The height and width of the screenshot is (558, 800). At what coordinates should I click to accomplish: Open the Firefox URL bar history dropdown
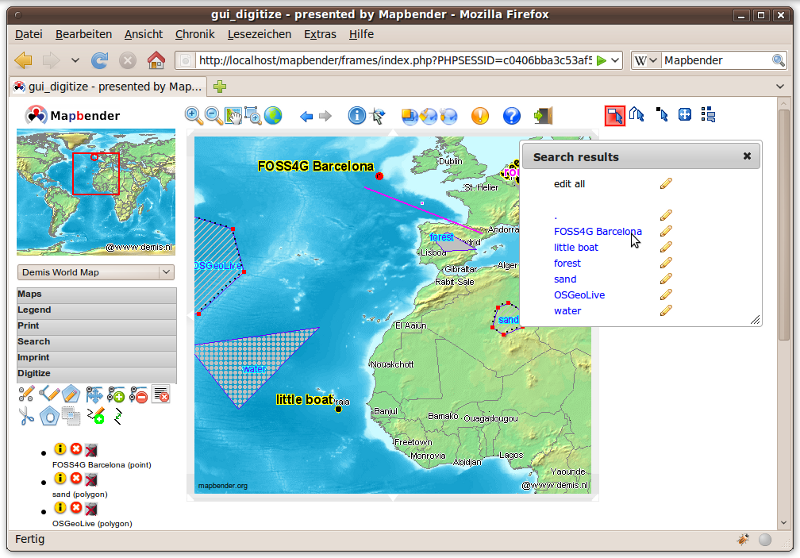click(x=615, y=61)
